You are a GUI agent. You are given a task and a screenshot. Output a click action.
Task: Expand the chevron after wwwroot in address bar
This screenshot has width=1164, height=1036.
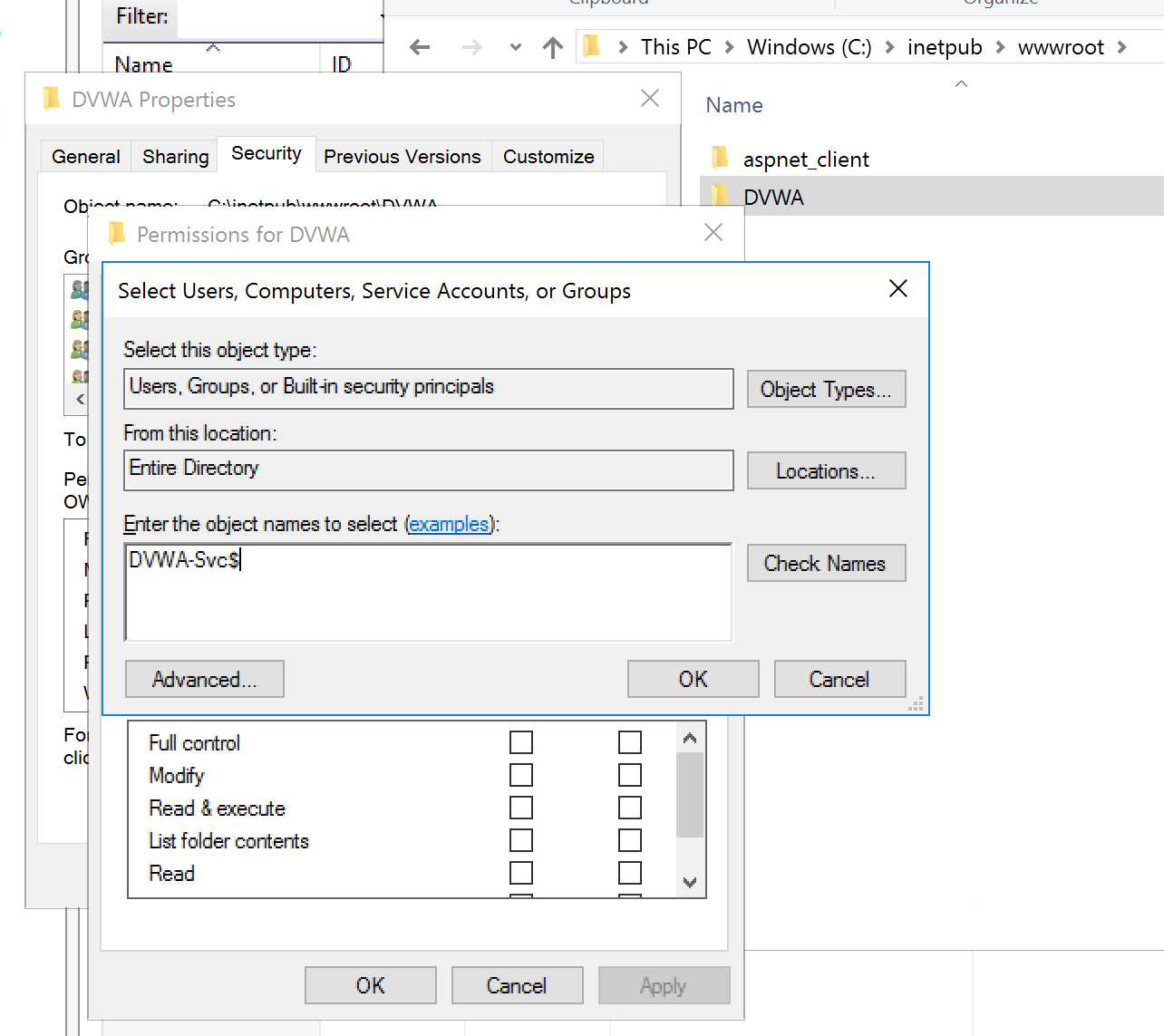[x=1121, y=47]
